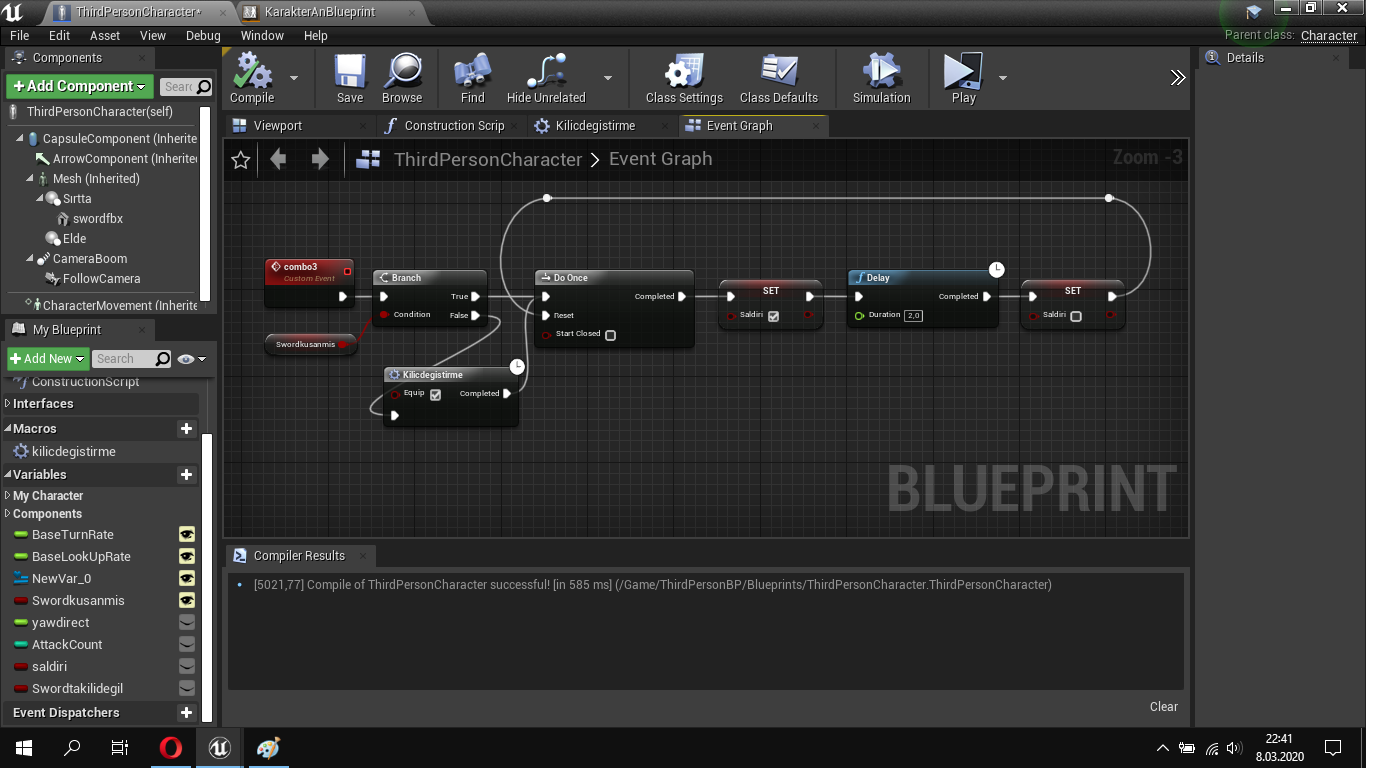The image size is (1386, 768).
Task: Go forward using graph right arrow
Action: (320, 159)
